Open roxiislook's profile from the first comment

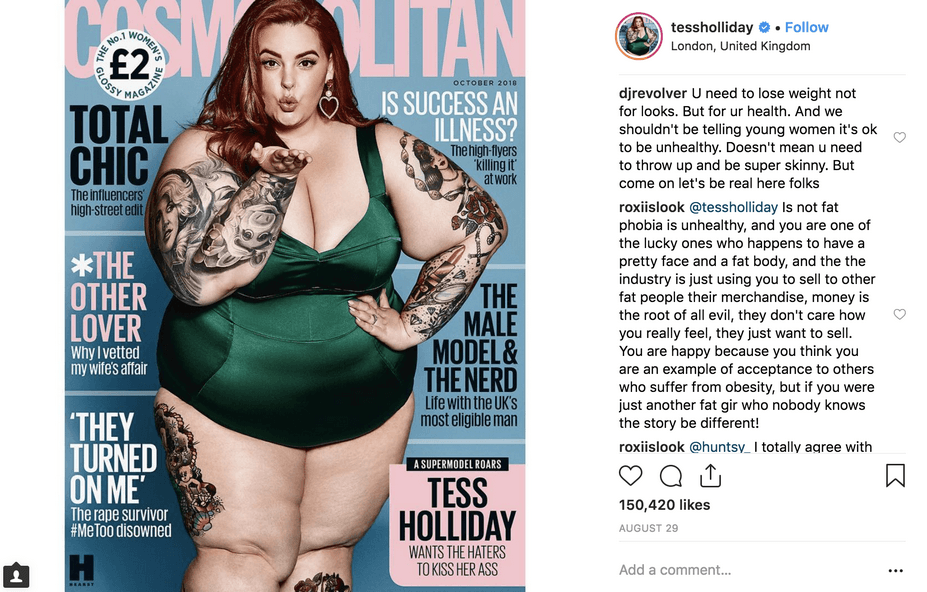pos(652,208)
